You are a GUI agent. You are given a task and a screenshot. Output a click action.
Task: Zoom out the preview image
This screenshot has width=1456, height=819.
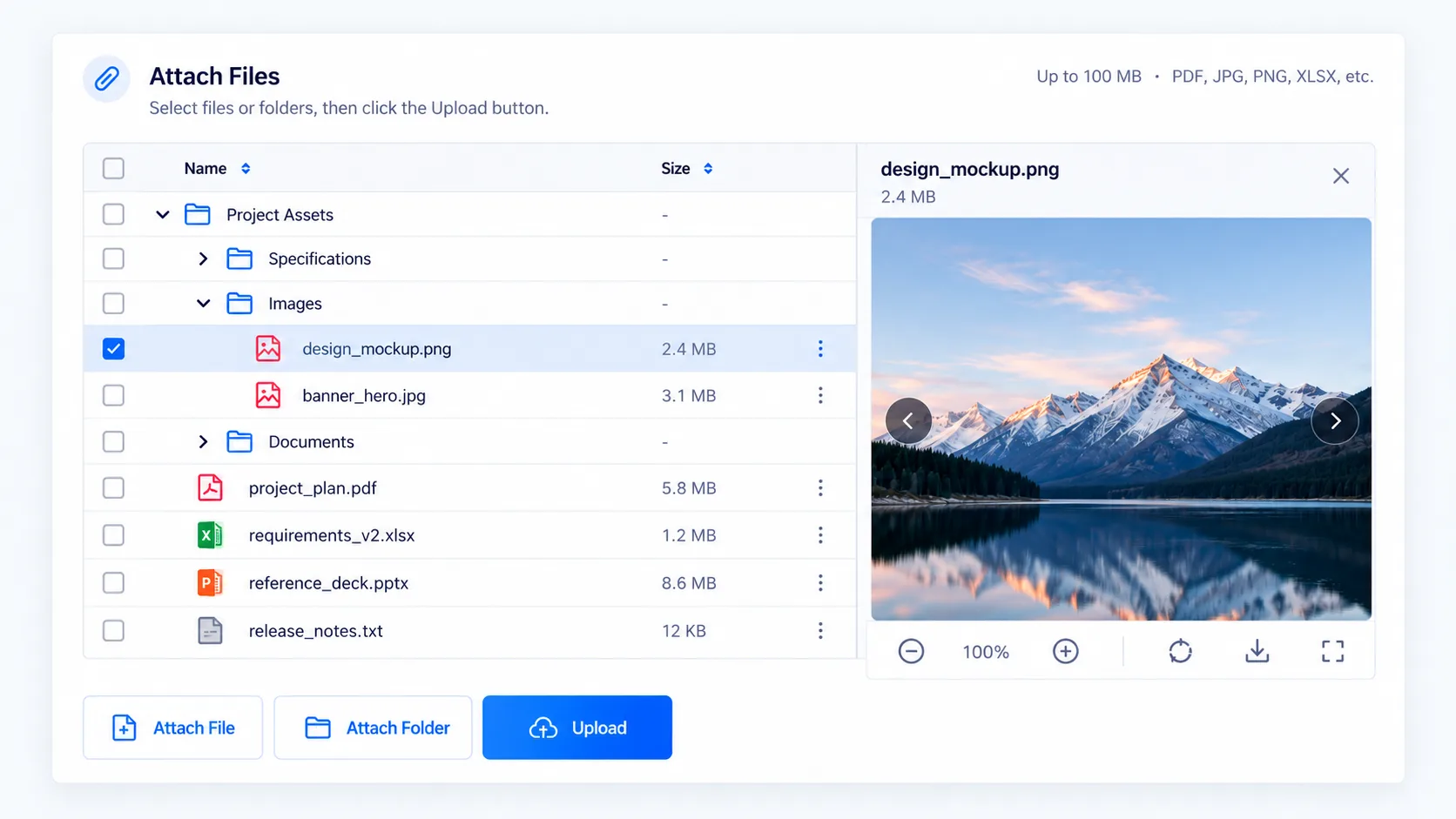coord(911,651)
